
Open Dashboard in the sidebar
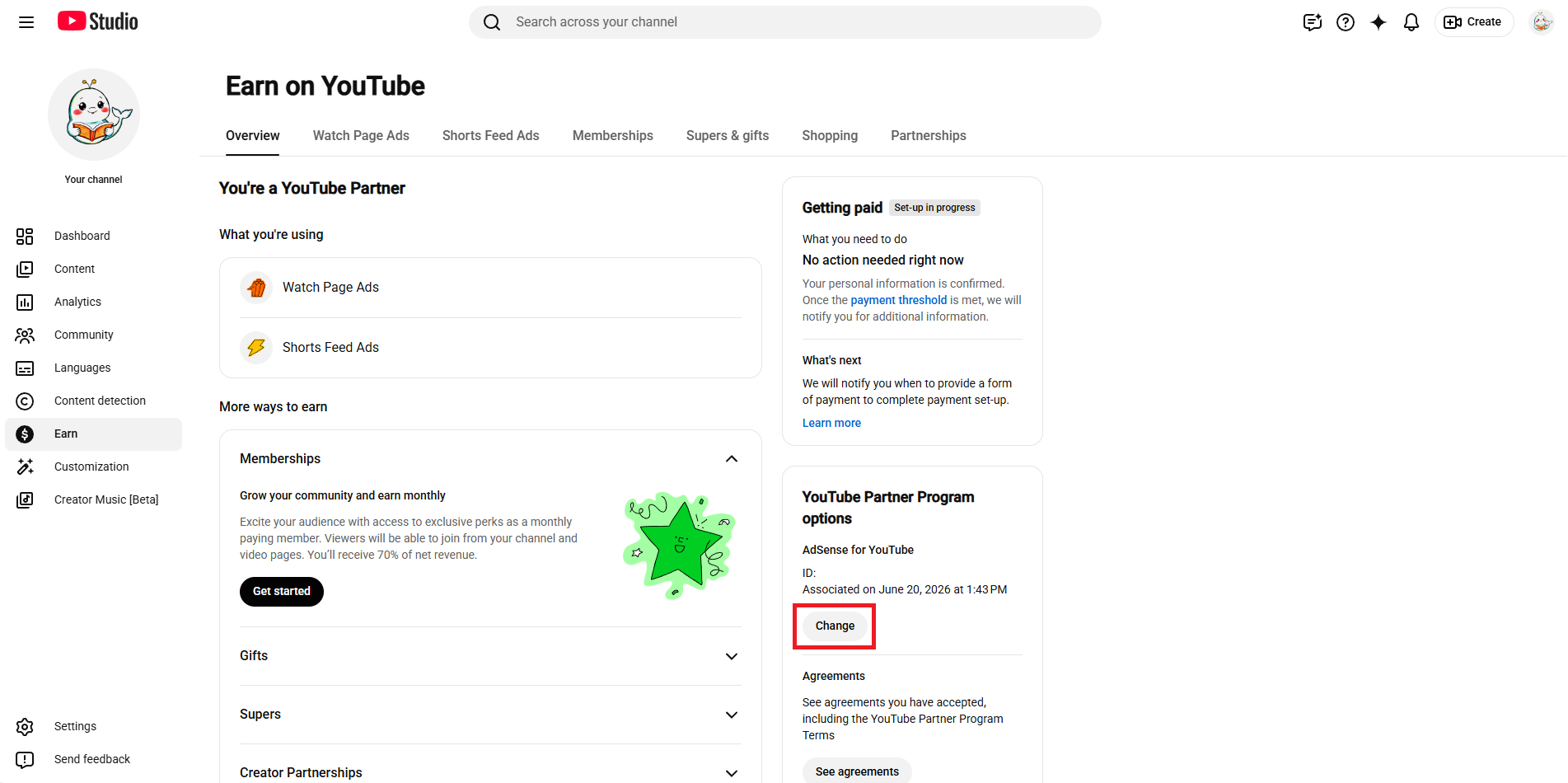[94, 237]
